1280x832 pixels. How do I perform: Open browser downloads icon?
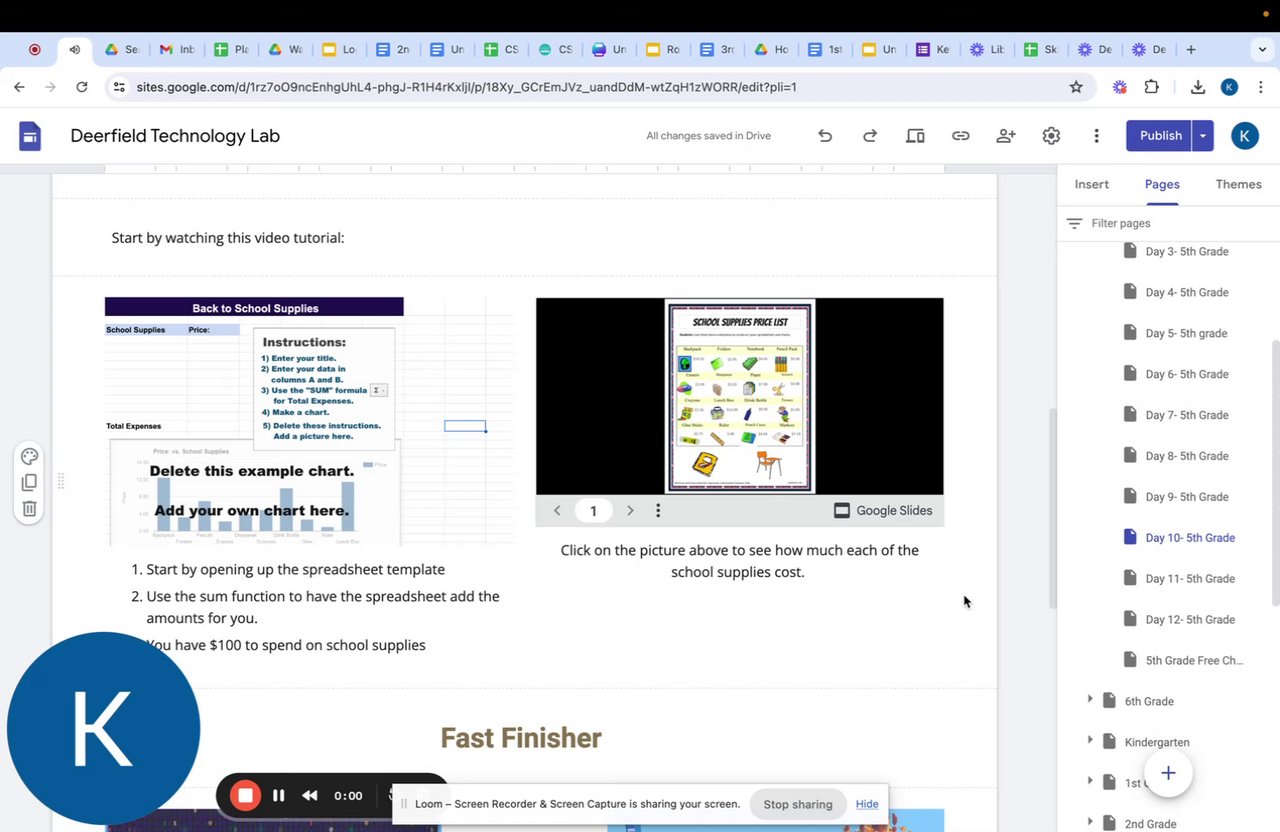(1198, 87)
